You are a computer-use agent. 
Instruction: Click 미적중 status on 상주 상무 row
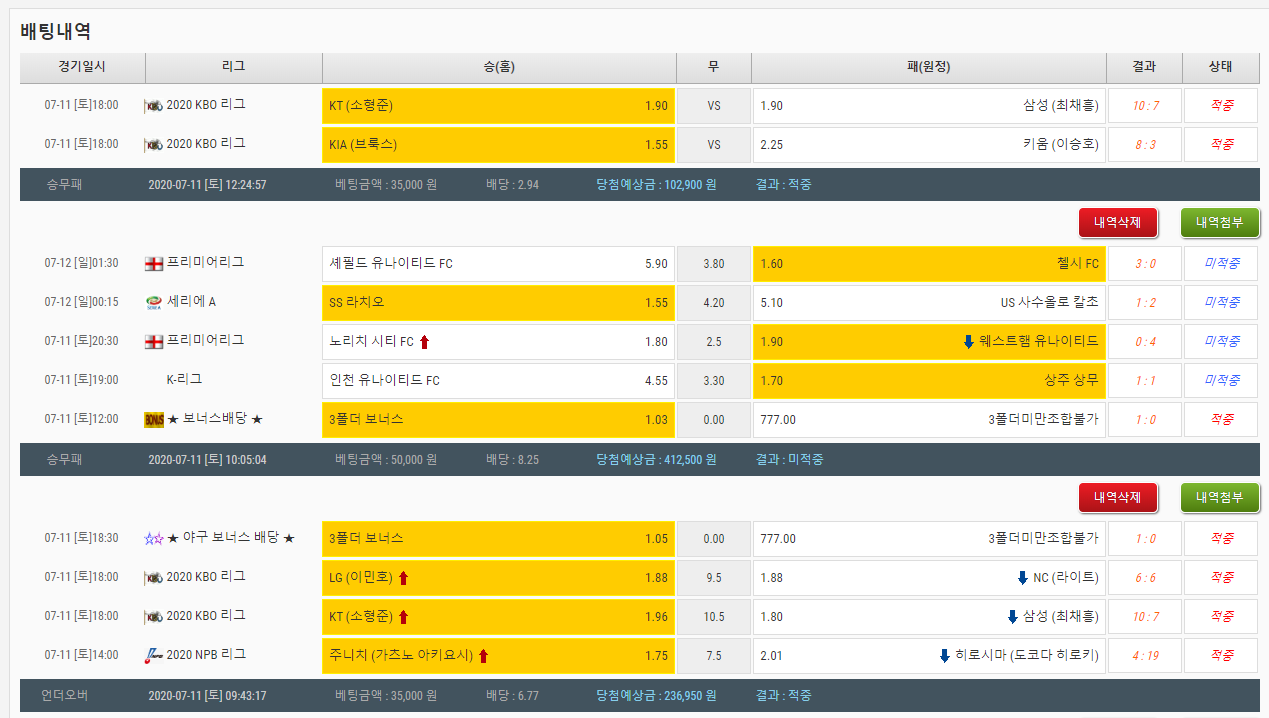(1221, 381)
